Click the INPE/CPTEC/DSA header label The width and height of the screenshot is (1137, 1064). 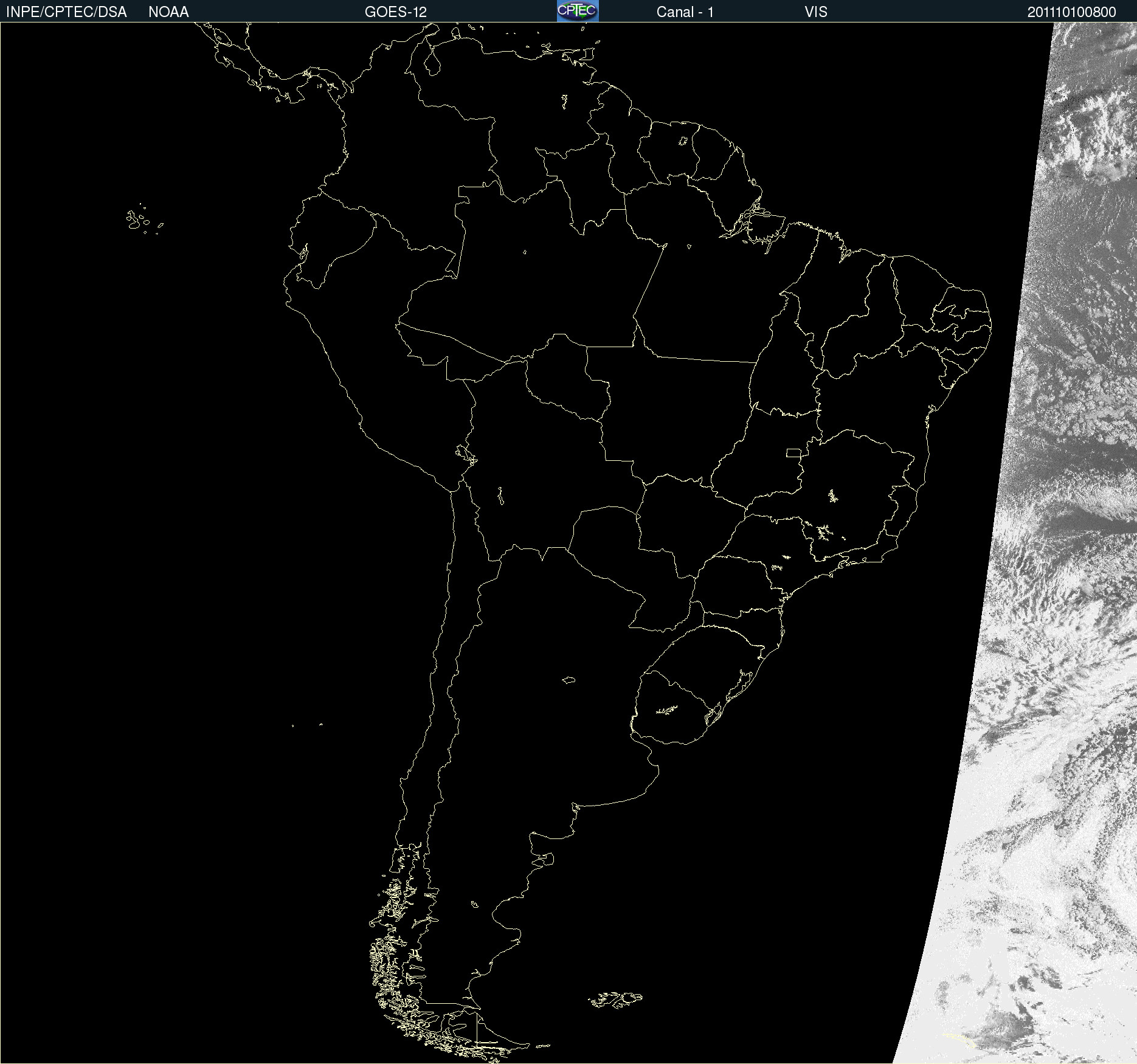coord(66,12)
